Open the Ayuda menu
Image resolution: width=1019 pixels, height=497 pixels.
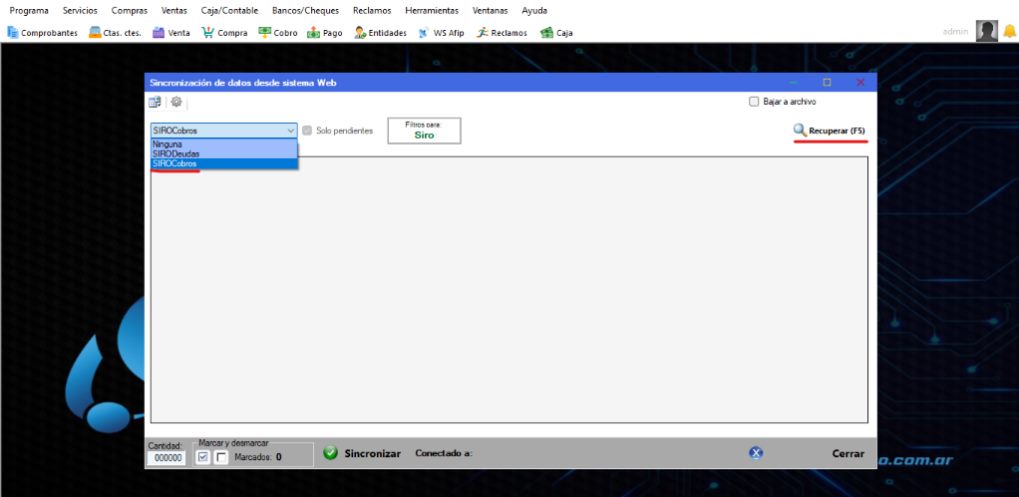click(534, 10)
